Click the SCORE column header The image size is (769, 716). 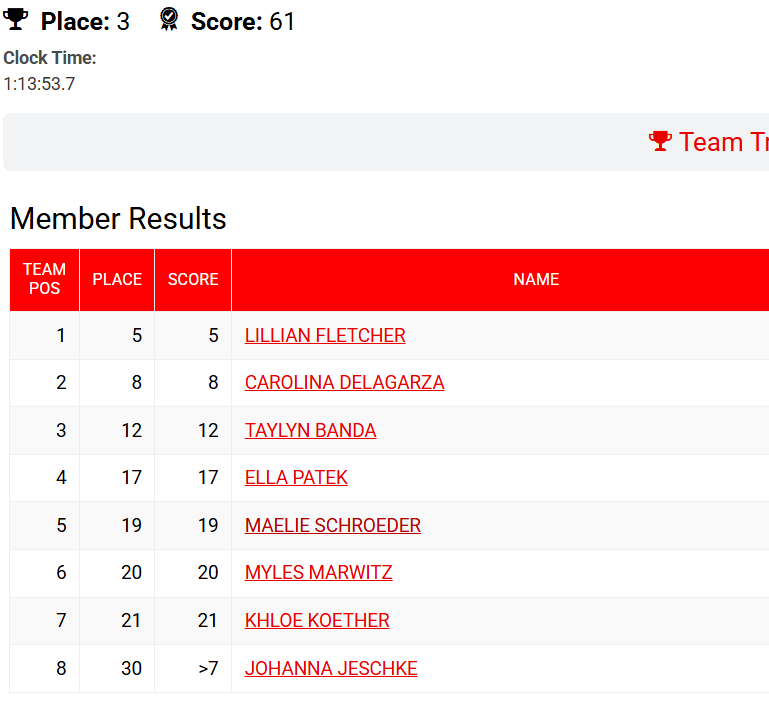(193, 279)
